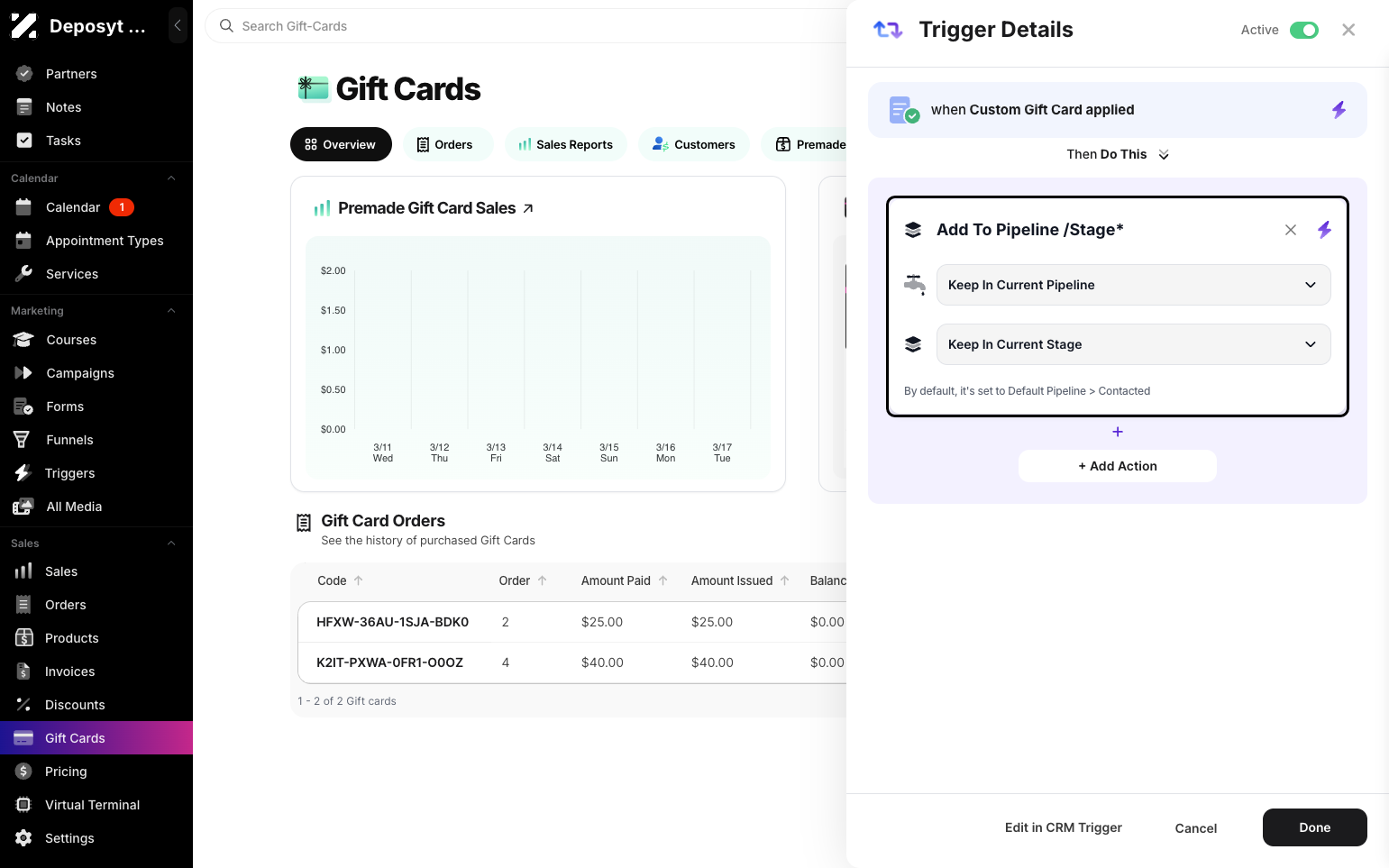Expand the Then Do This chevron
Screen dimensions: 1389x868
tap(1164, 155)
